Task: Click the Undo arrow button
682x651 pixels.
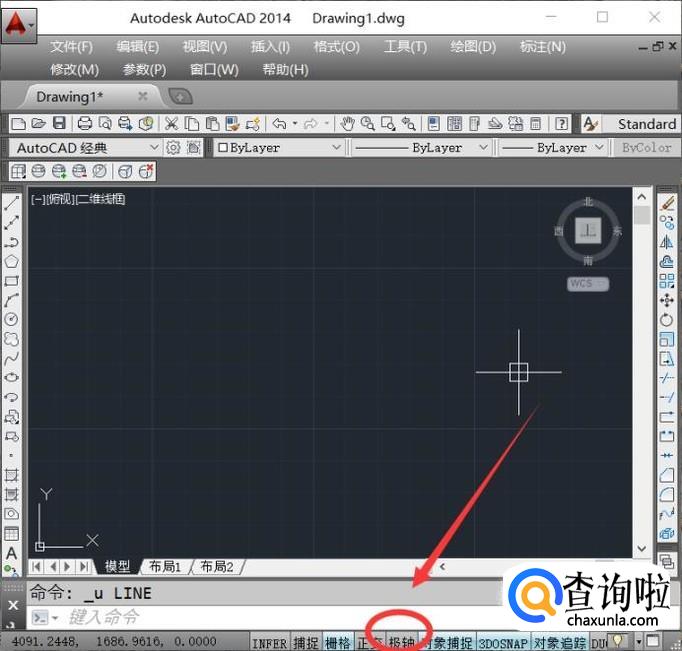Action: 279,124
